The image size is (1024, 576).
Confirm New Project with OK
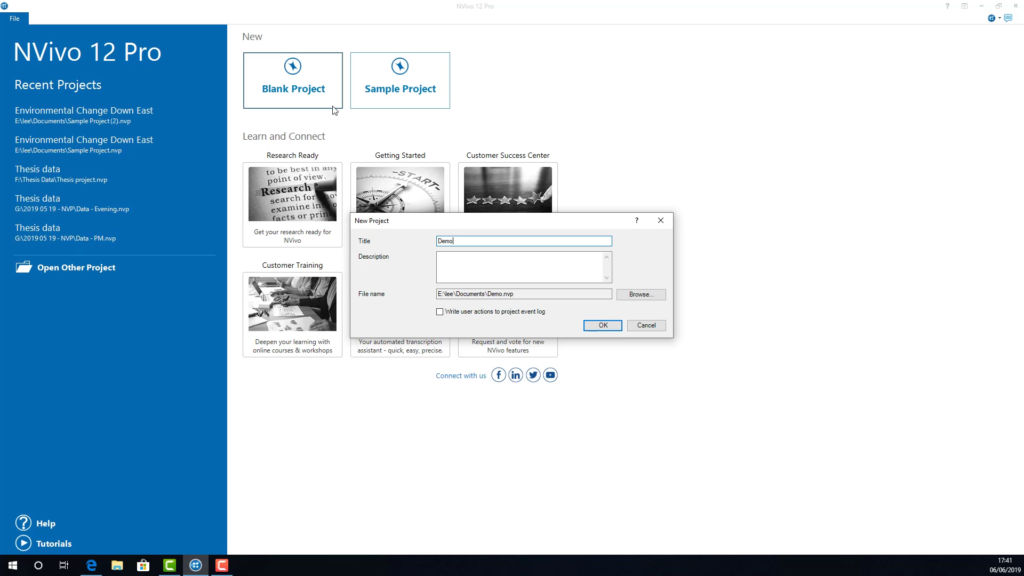click(602, 325)
